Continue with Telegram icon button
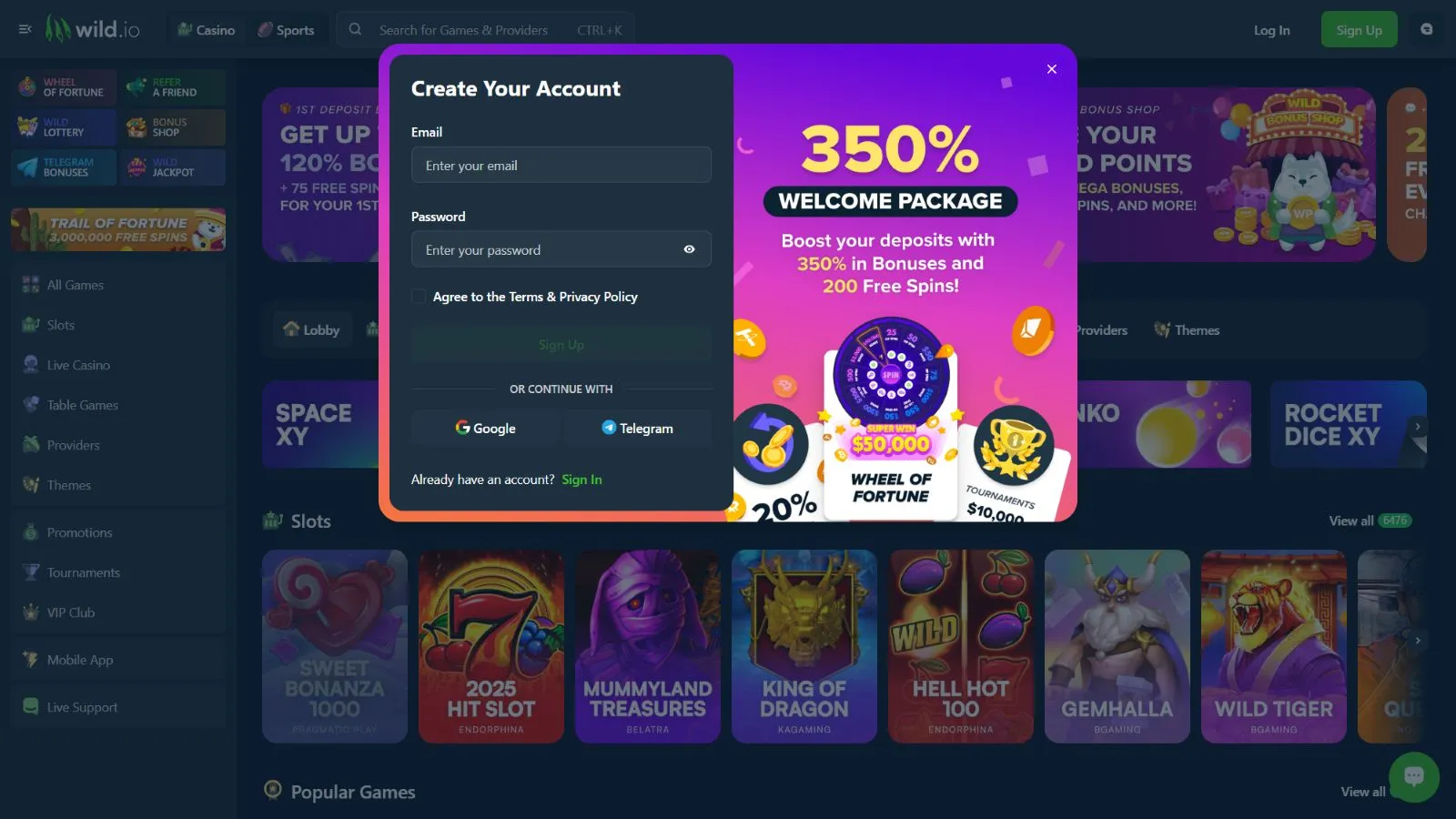 pyautogui.click(x=637, y=428)
